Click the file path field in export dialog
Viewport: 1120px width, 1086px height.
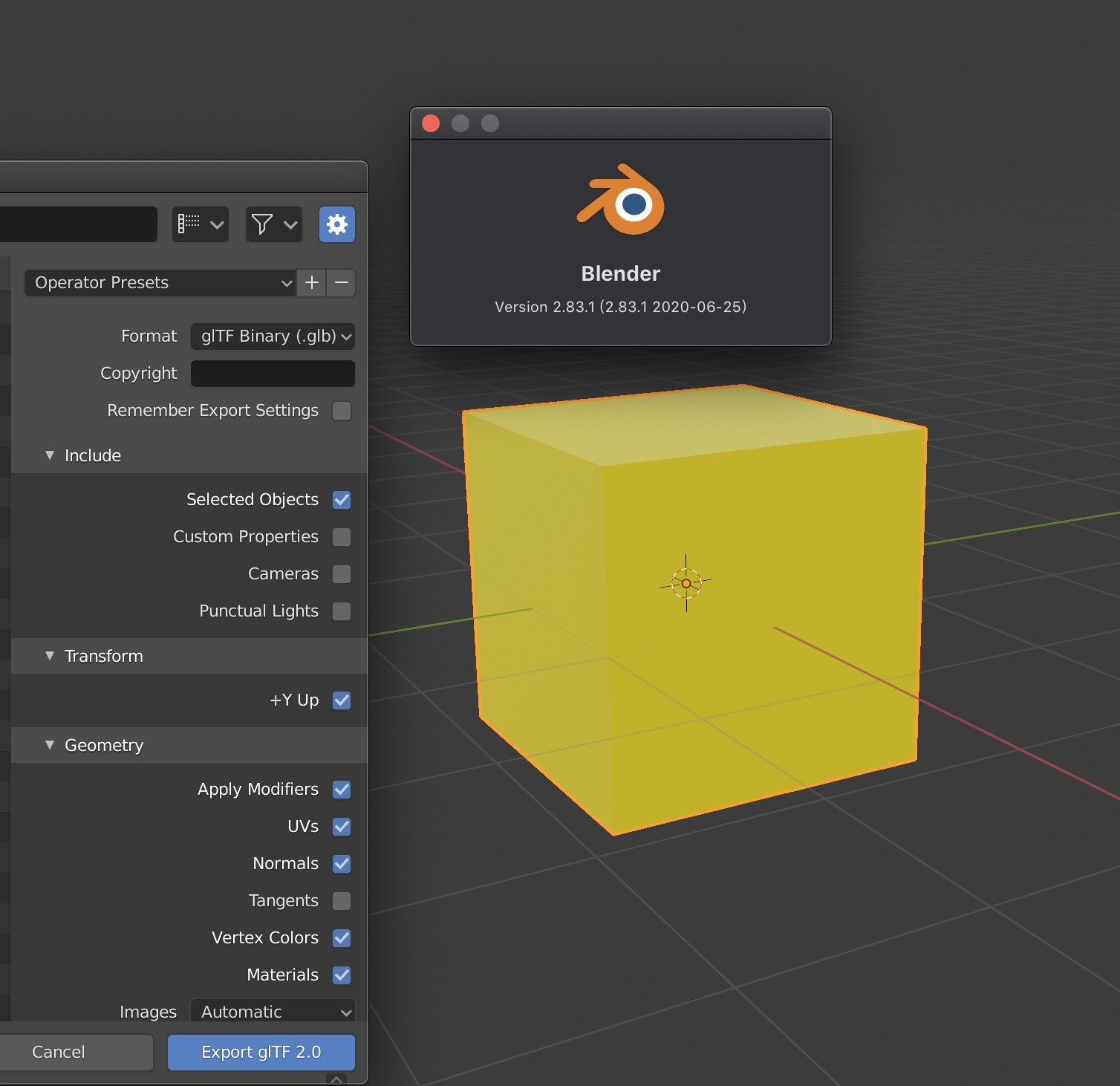(78, 224)
